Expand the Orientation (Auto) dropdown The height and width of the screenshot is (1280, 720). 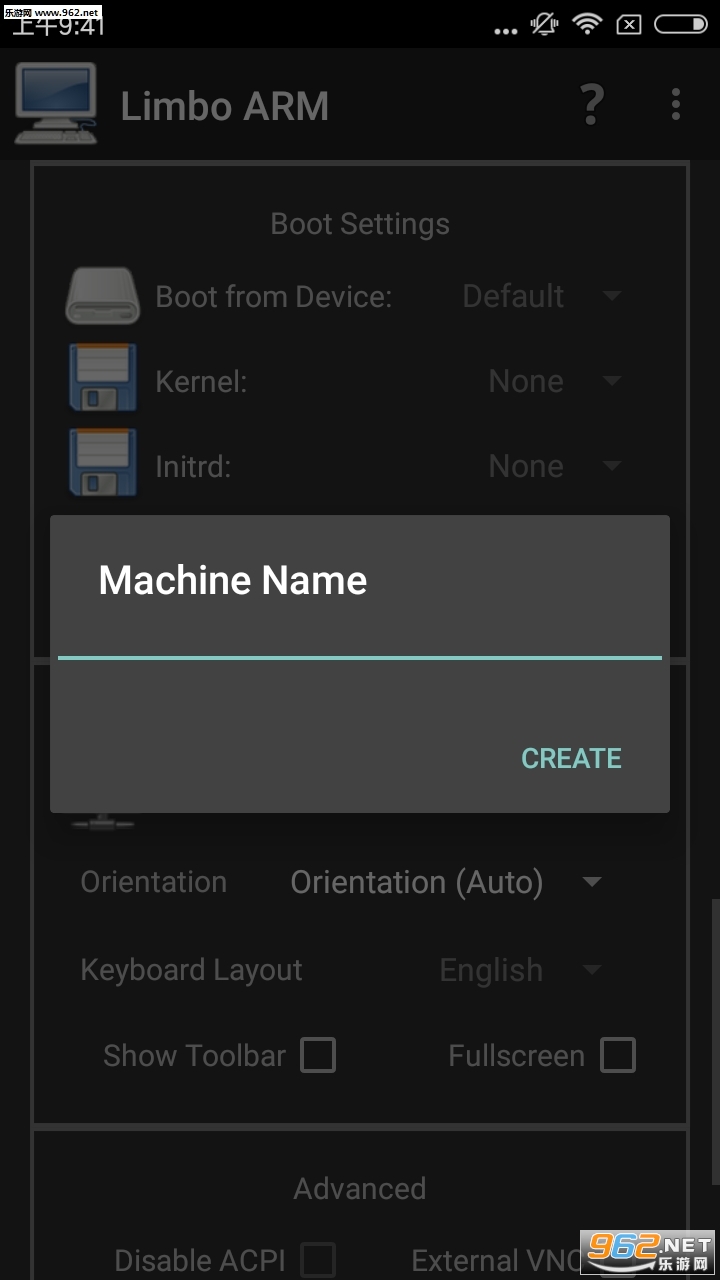[x=445, y=882]
